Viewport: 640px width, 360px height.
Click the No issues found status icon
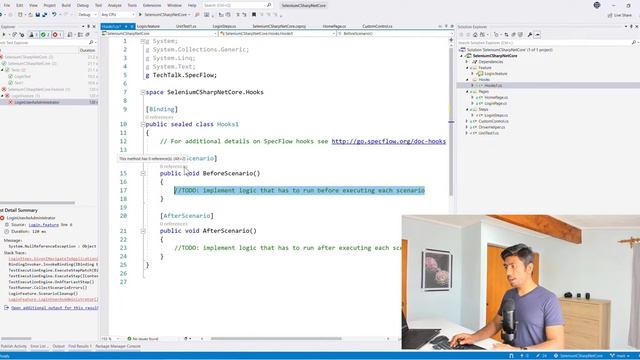(x=129, y=339)
